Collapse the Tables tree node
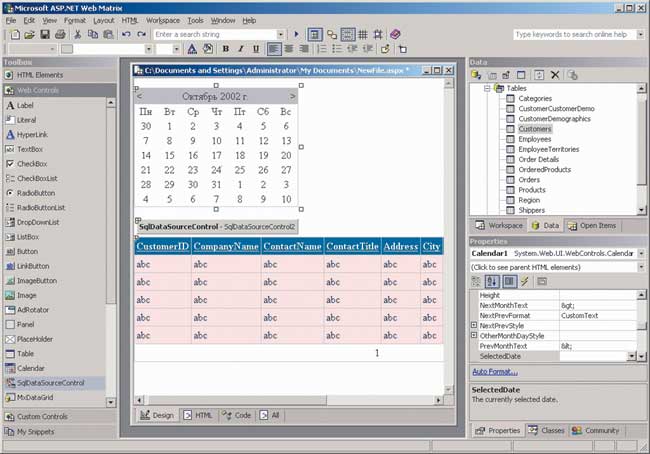This screenshot has width=650, height=454. tap(487, 88)
